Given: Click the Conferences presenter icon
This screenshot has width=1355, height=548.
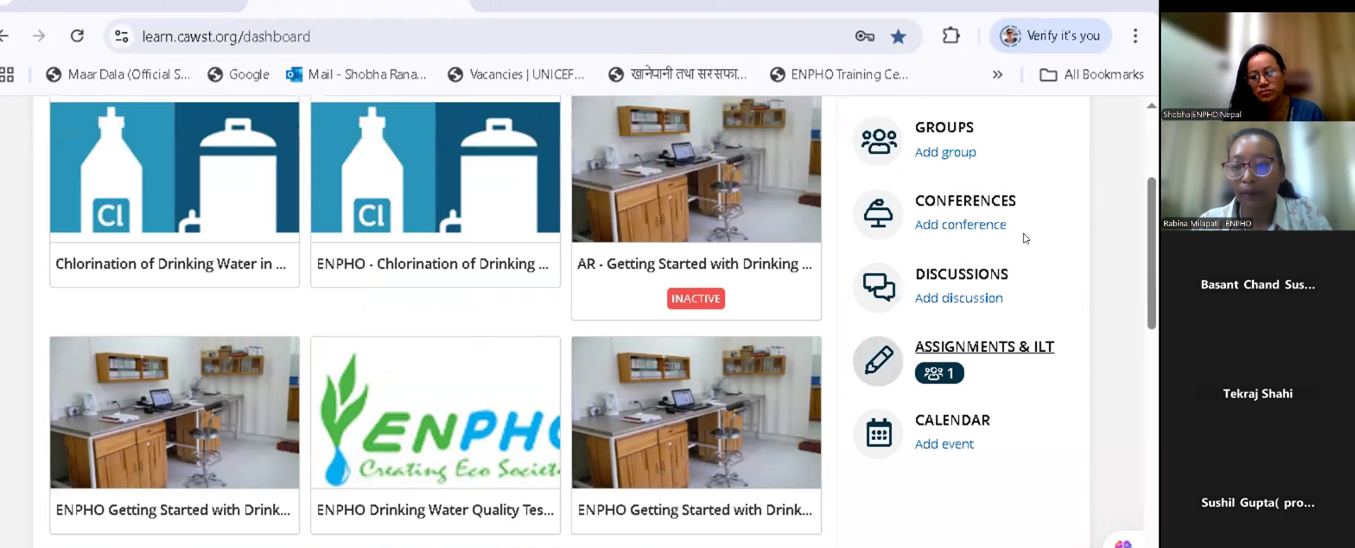Looking at the screenshot, I should (x=878, y=213).
